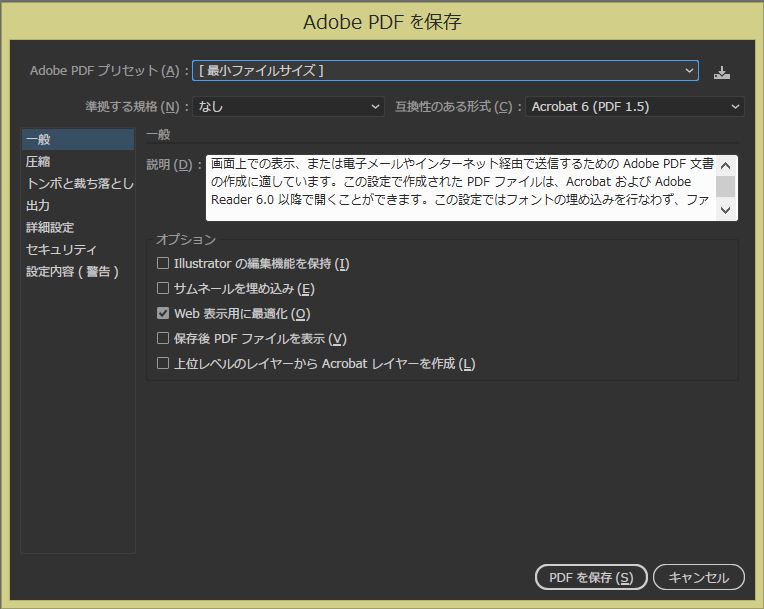Enable 保存後 PDF ファイルを表示 checkbox

[x=163, y=338]
